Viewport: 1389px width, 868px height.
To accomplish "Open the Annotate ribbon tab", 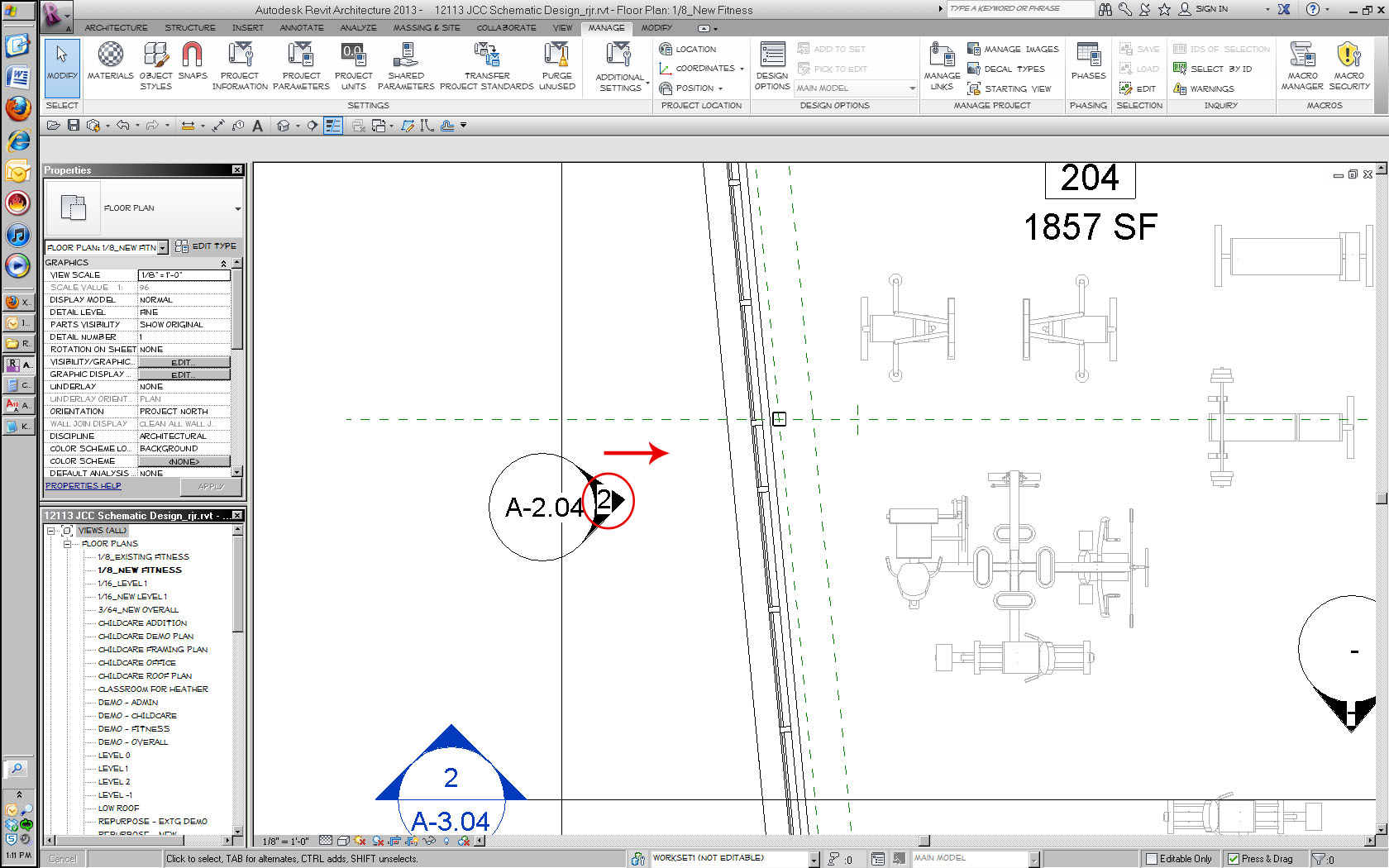I will (x=302, y=28).
